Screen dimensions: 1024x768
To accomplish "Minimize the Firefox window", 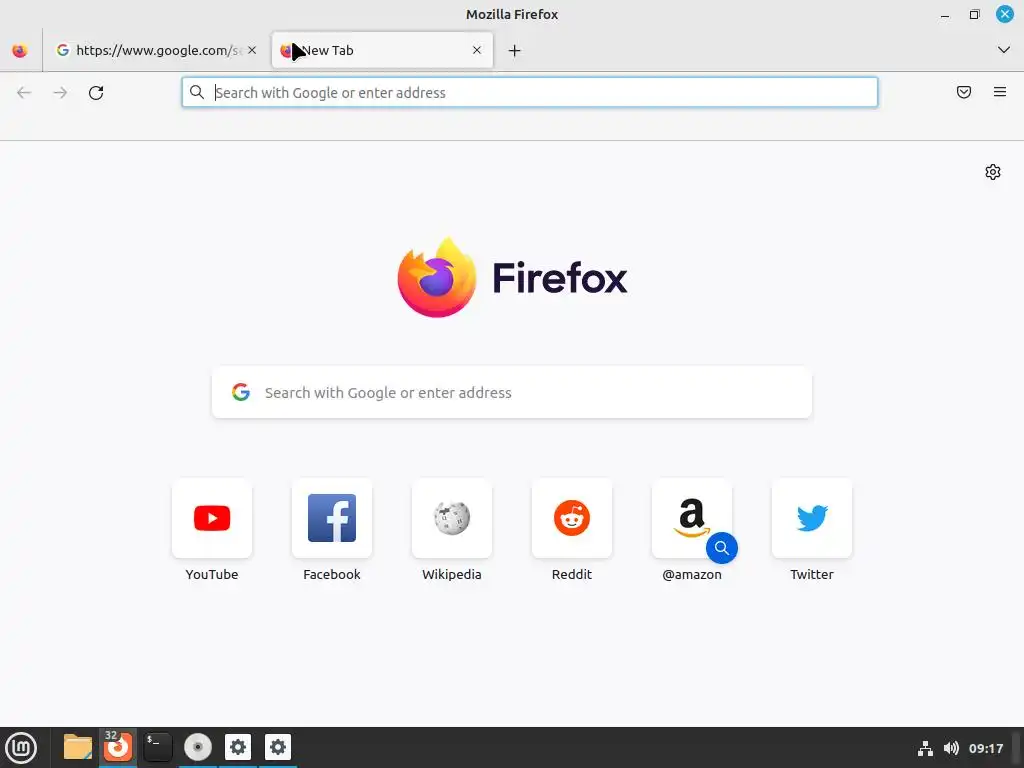I will coord(945,14).
